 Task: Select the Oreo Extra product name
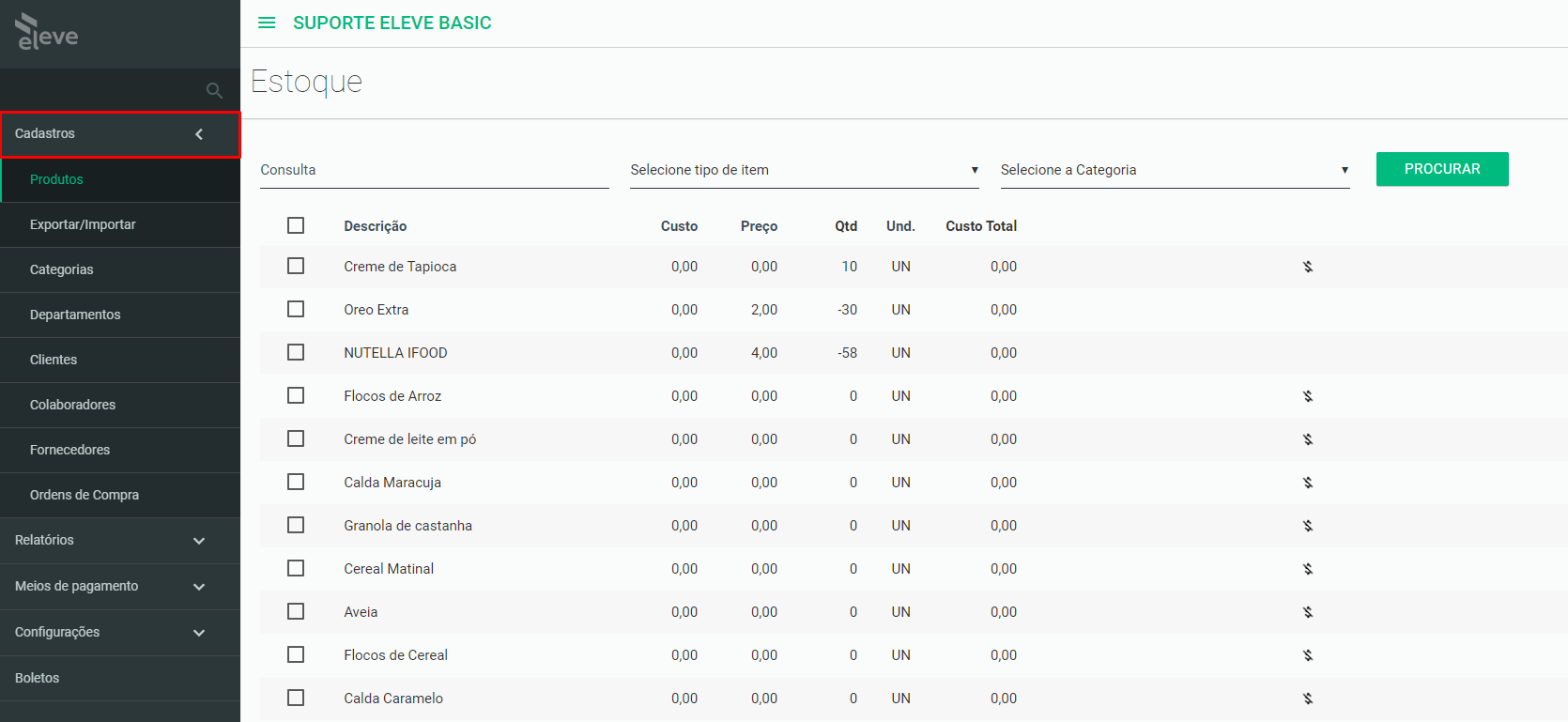pos(376,310)
